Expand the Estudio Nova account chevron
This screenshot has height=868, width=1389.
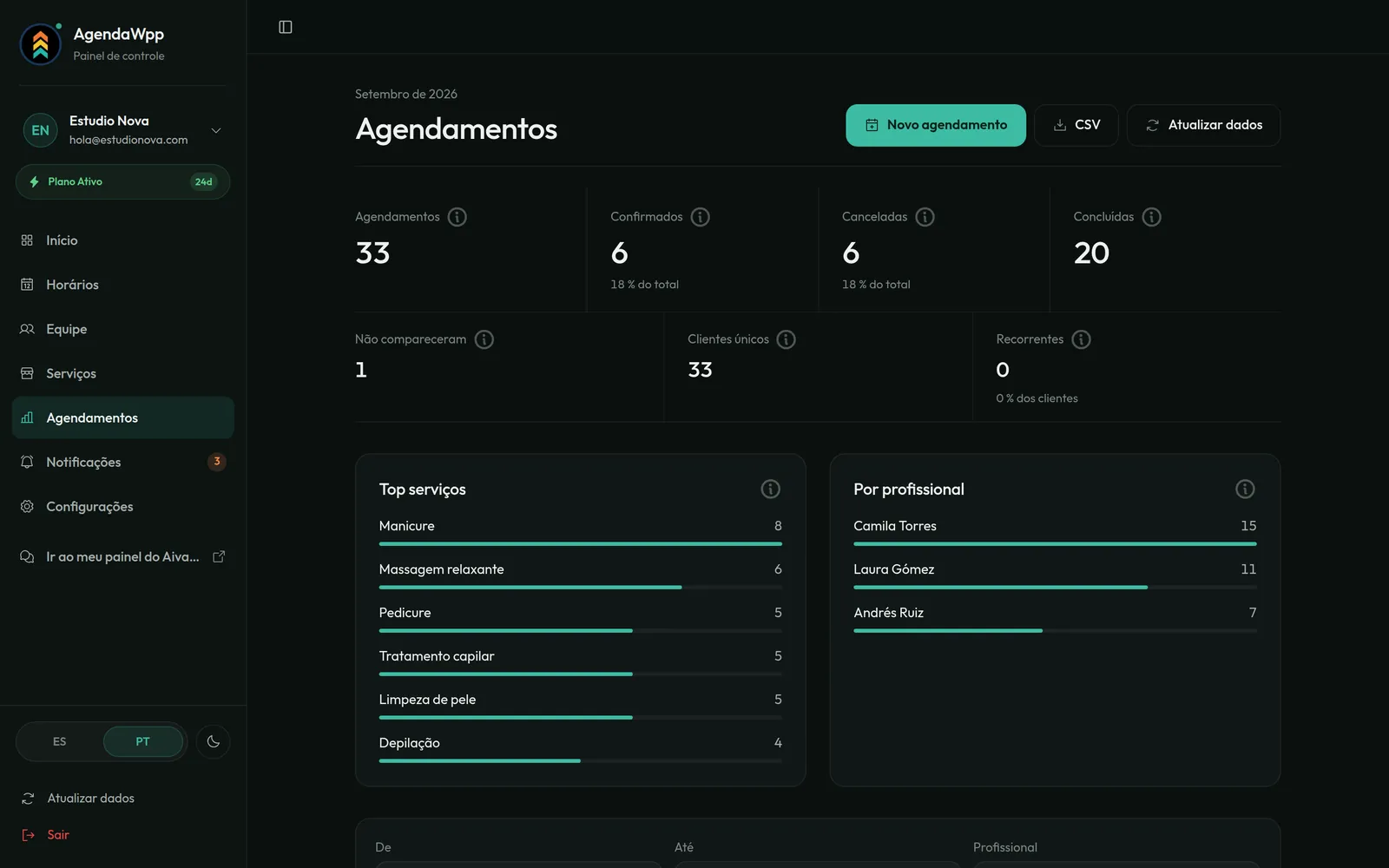click(216, 130)
